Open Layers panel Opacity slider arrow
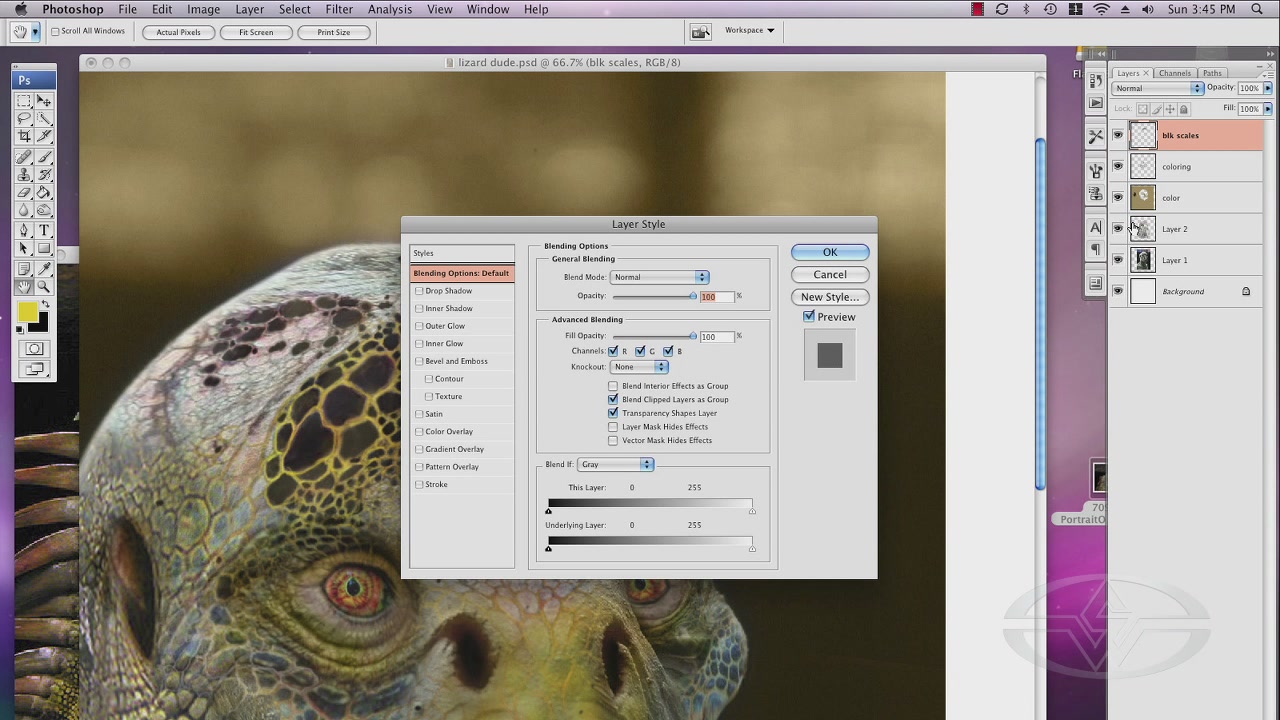 1268,88
